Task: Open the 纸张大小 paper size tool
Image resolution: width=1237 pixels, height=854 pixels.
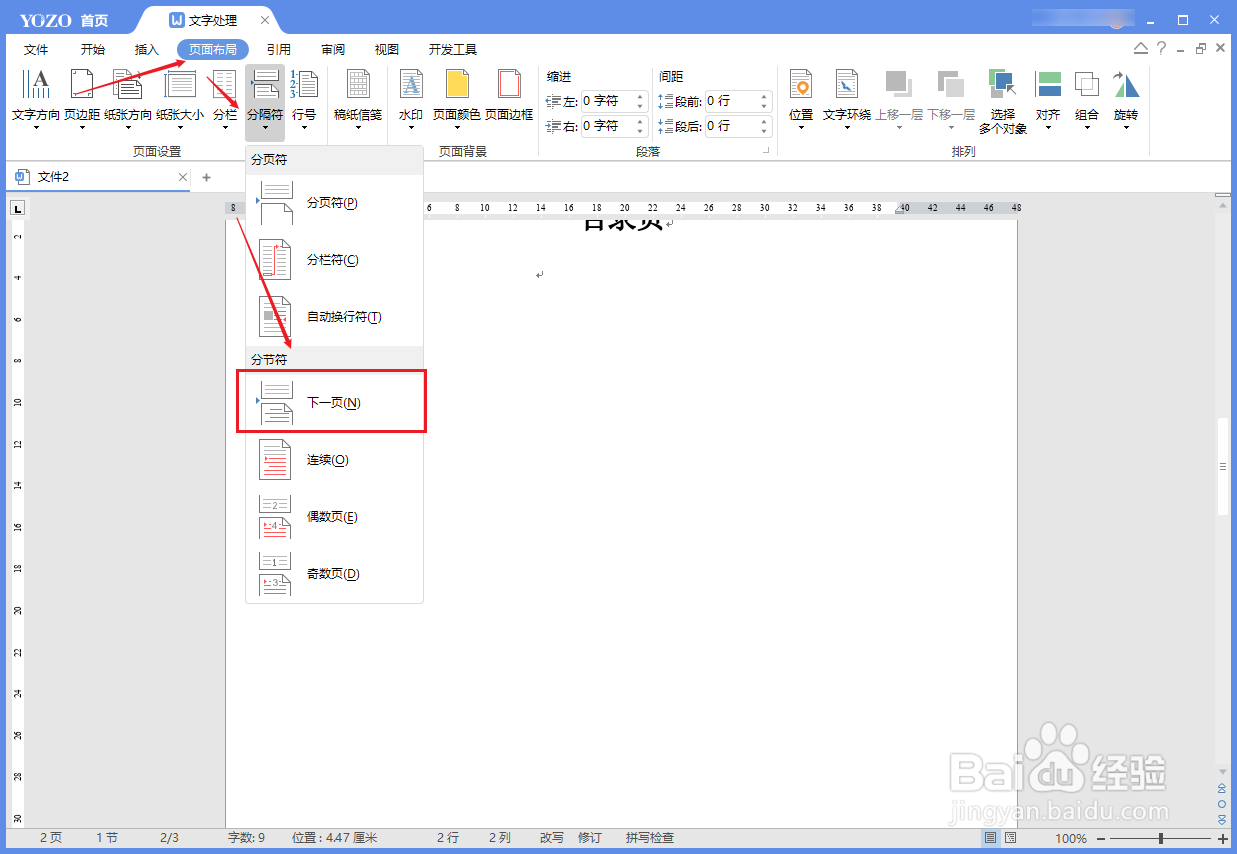Action: (180, 100)
